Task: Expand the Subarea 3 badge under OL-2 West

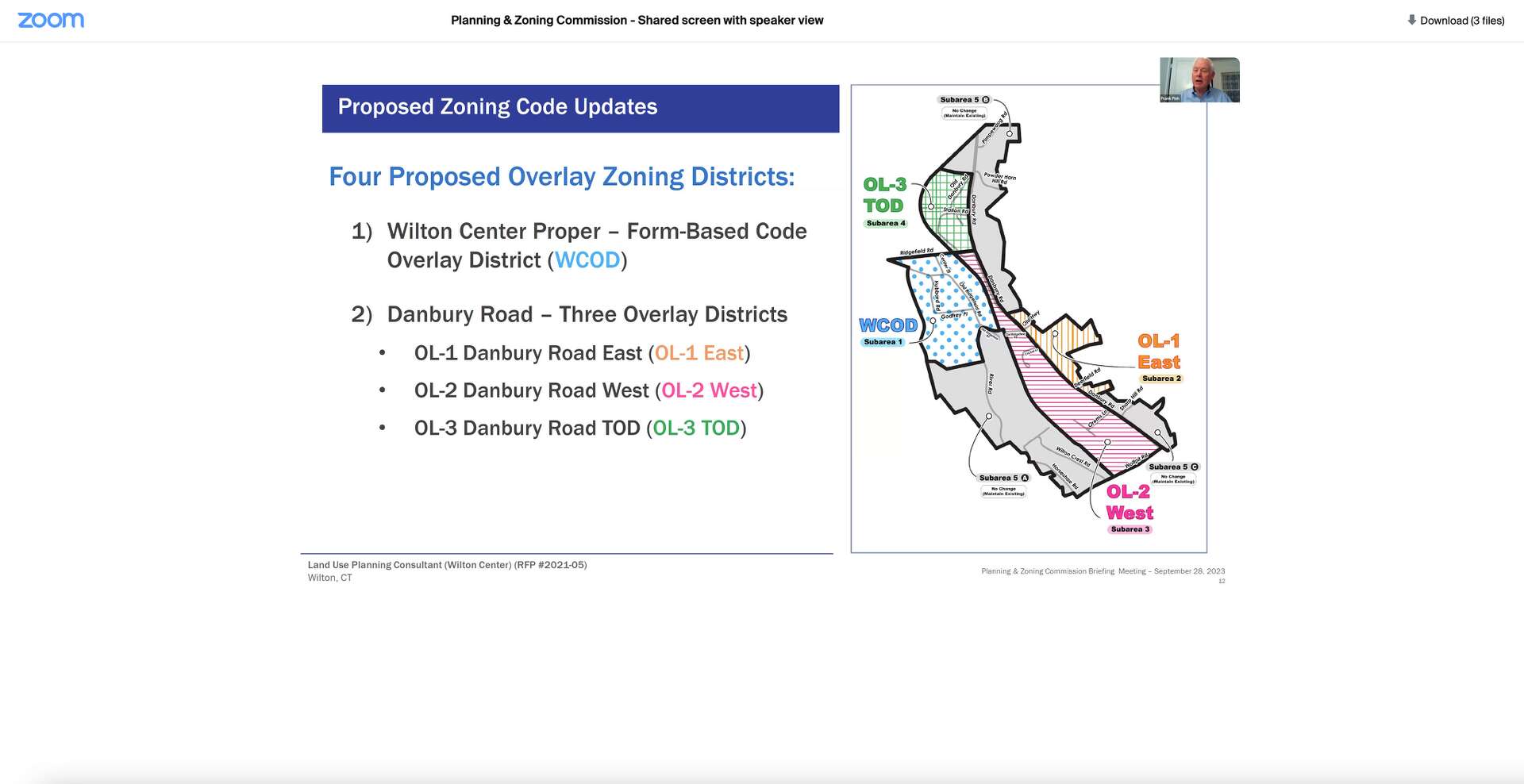Action: coord(1130,528)
